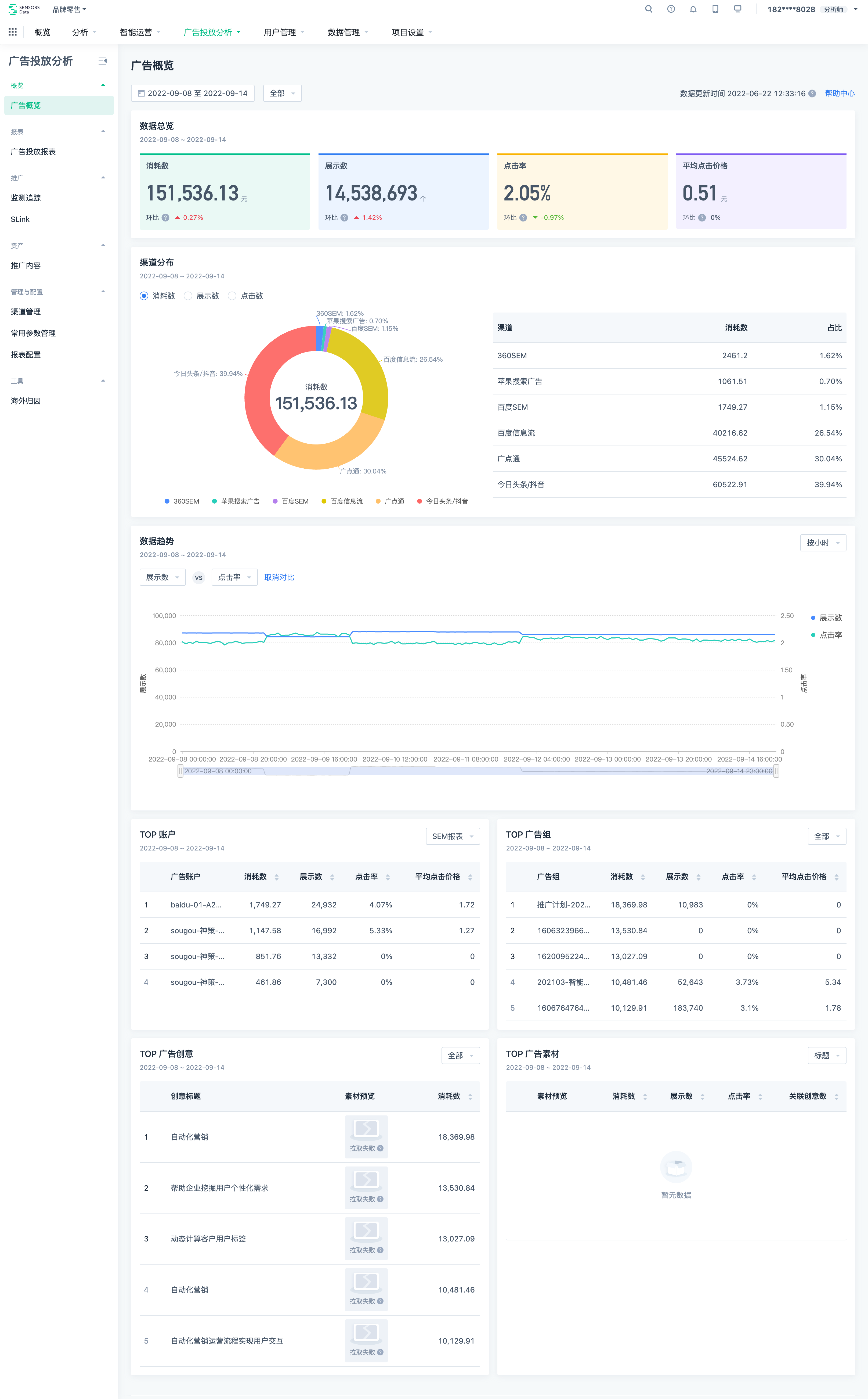Click the search icon in top bar
The image size is (868, 1400).
[648, 9]
